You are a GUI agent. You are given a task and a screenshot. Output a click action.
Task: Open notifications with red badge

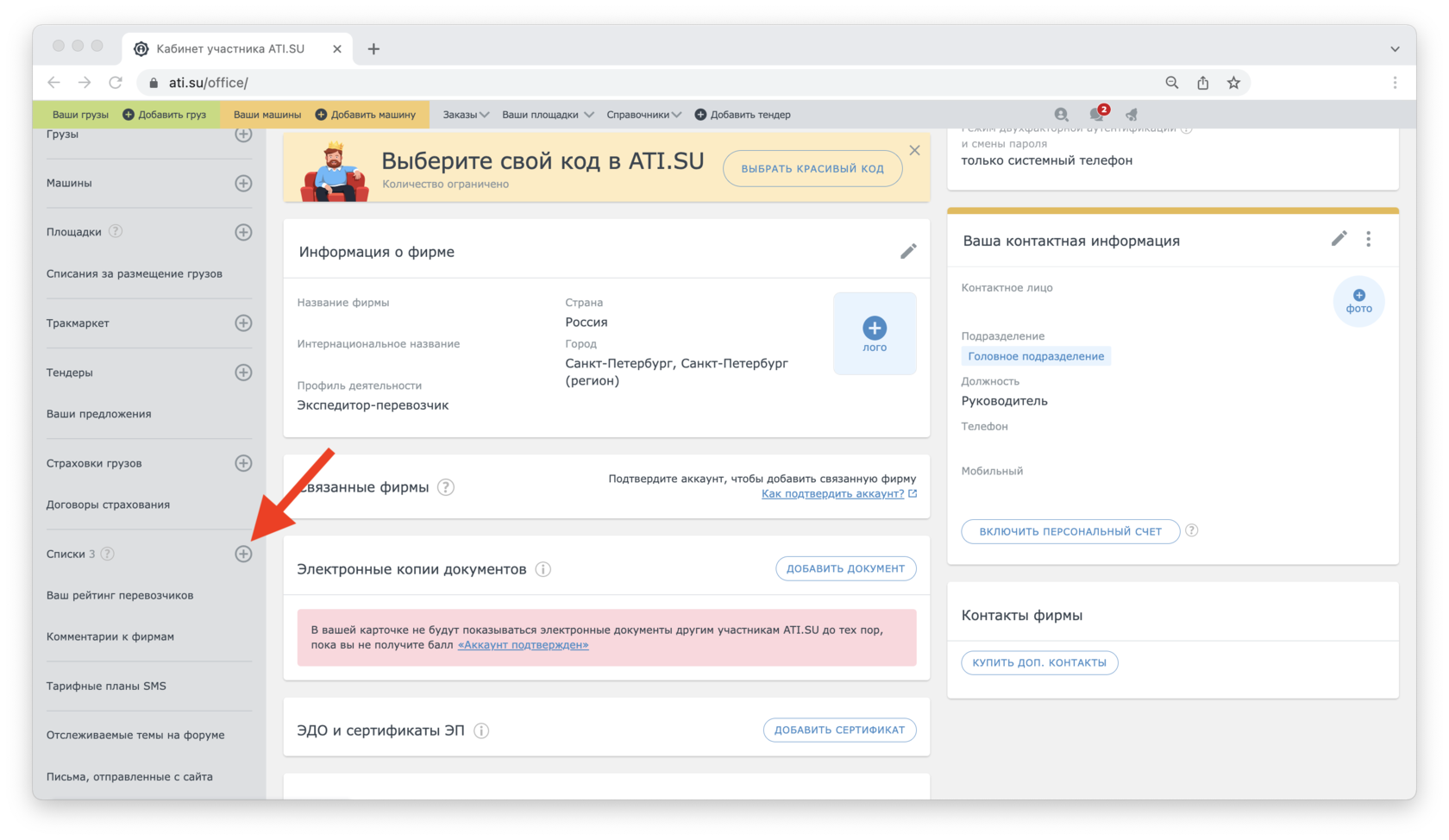click(1098, 113)
